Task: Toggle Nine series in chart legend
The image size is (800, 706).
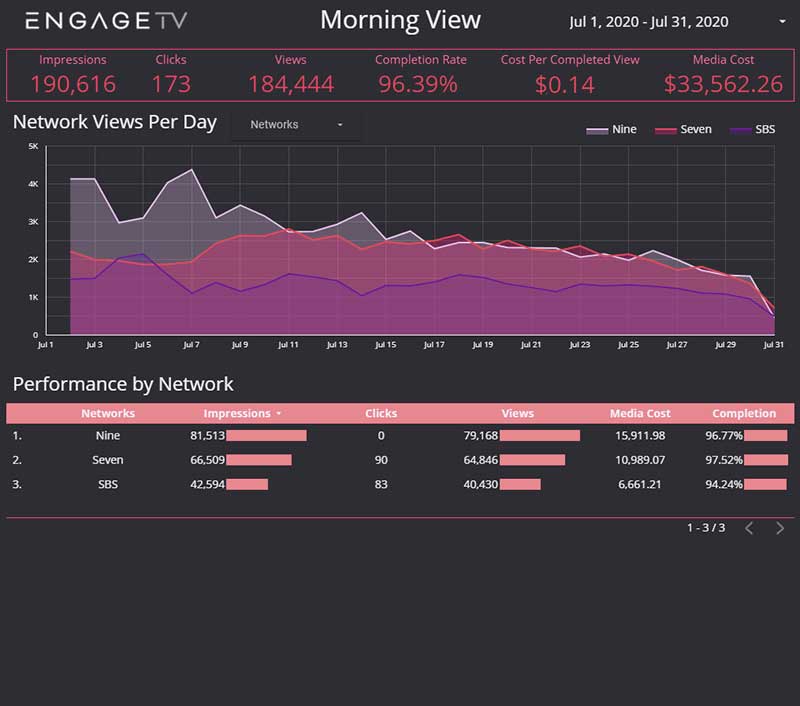Action: click(x=612, y=130)
